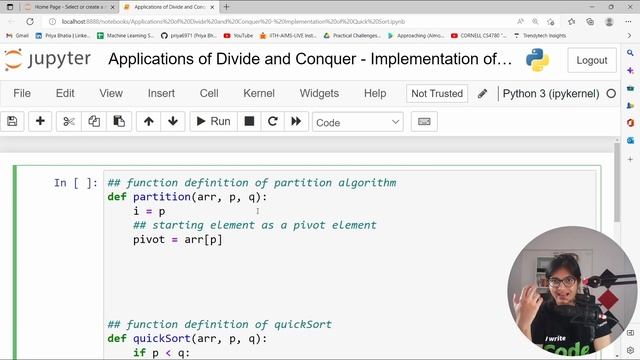640x360 pixels.
Task: Click the Logout button
Action: pos(591,60)
